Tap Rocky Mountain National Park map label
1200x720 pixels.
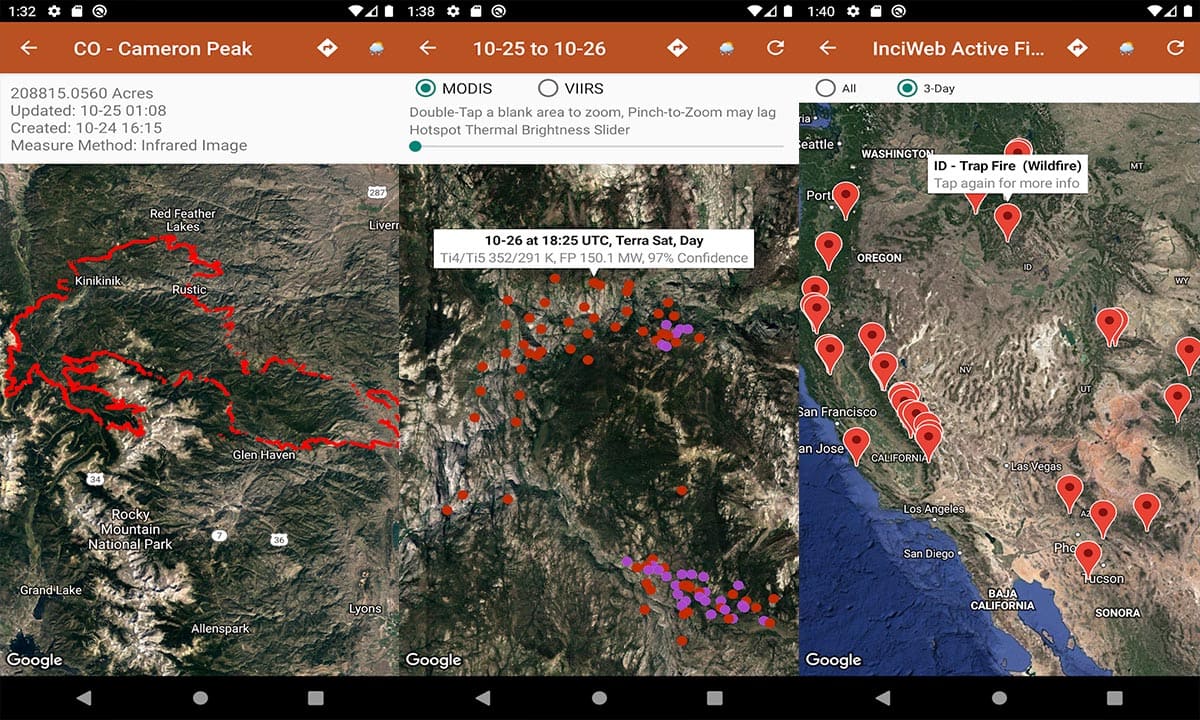coord(130,529)
